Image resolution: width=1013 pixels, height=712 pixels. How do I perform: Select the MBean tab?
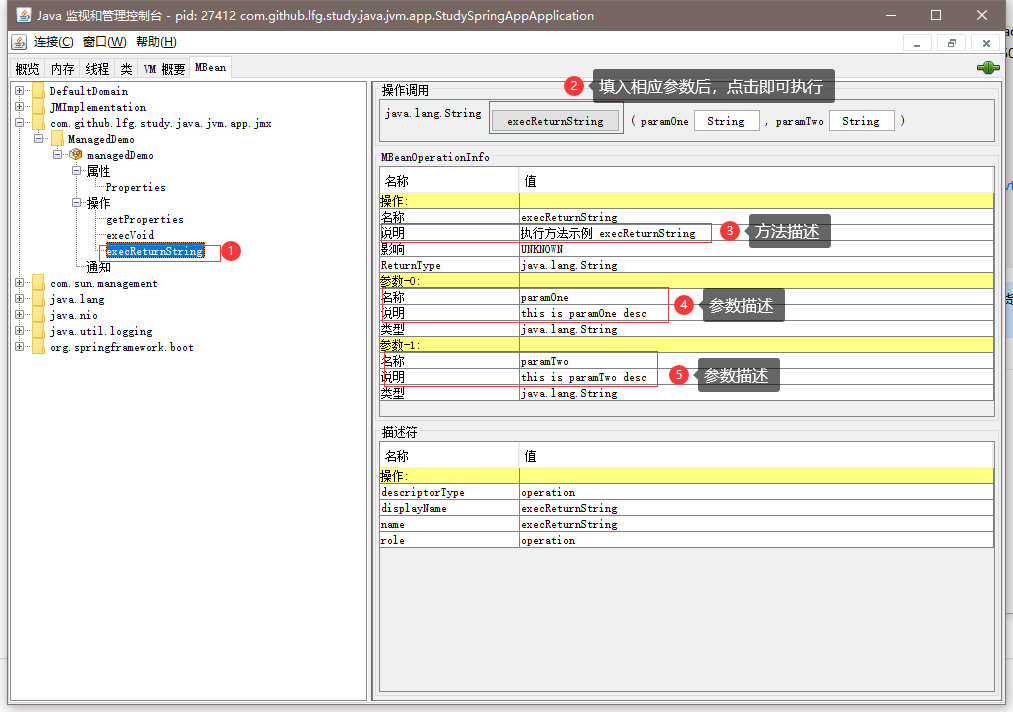[211, 67]
